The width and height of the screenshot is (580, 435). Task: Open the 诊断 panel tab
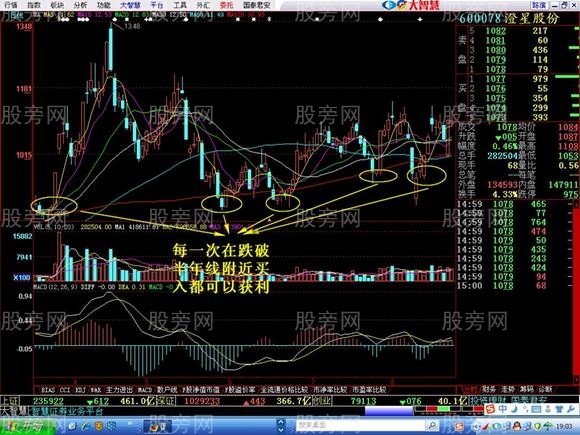pos(546,389)
